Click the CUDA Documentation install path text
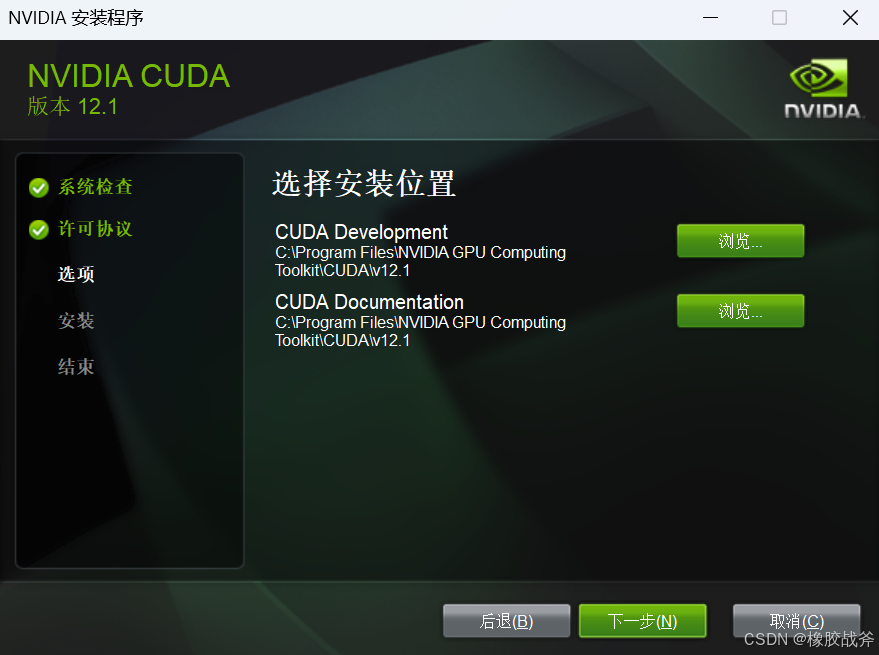This screenshot has height=655, width=879. pos(420,331)
